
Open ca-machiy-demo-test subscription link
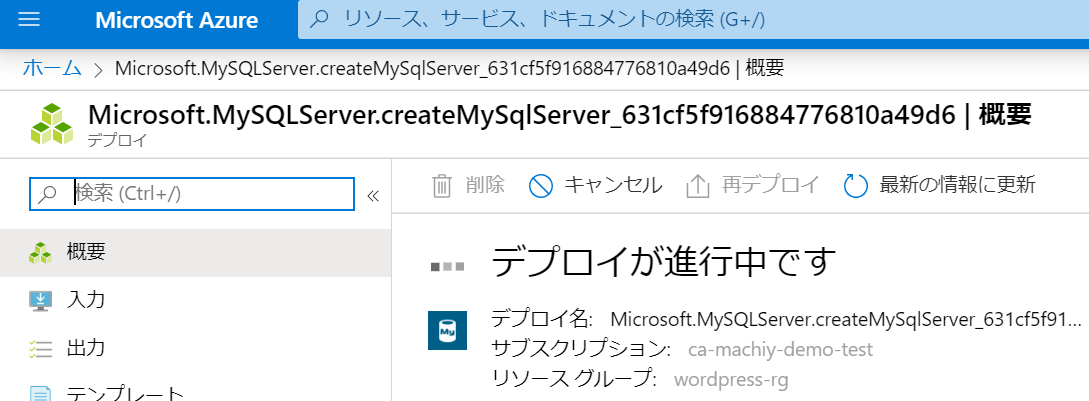tap(780, 349)
